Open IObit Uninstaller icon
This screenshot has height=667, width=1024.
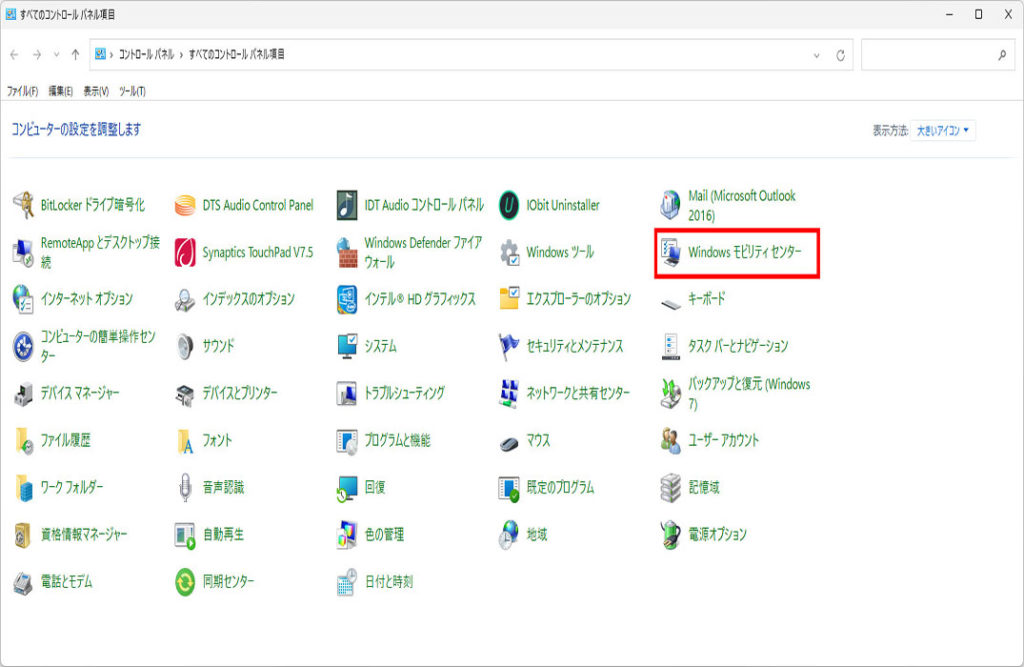pyautogui.click(x=510, y=205)
